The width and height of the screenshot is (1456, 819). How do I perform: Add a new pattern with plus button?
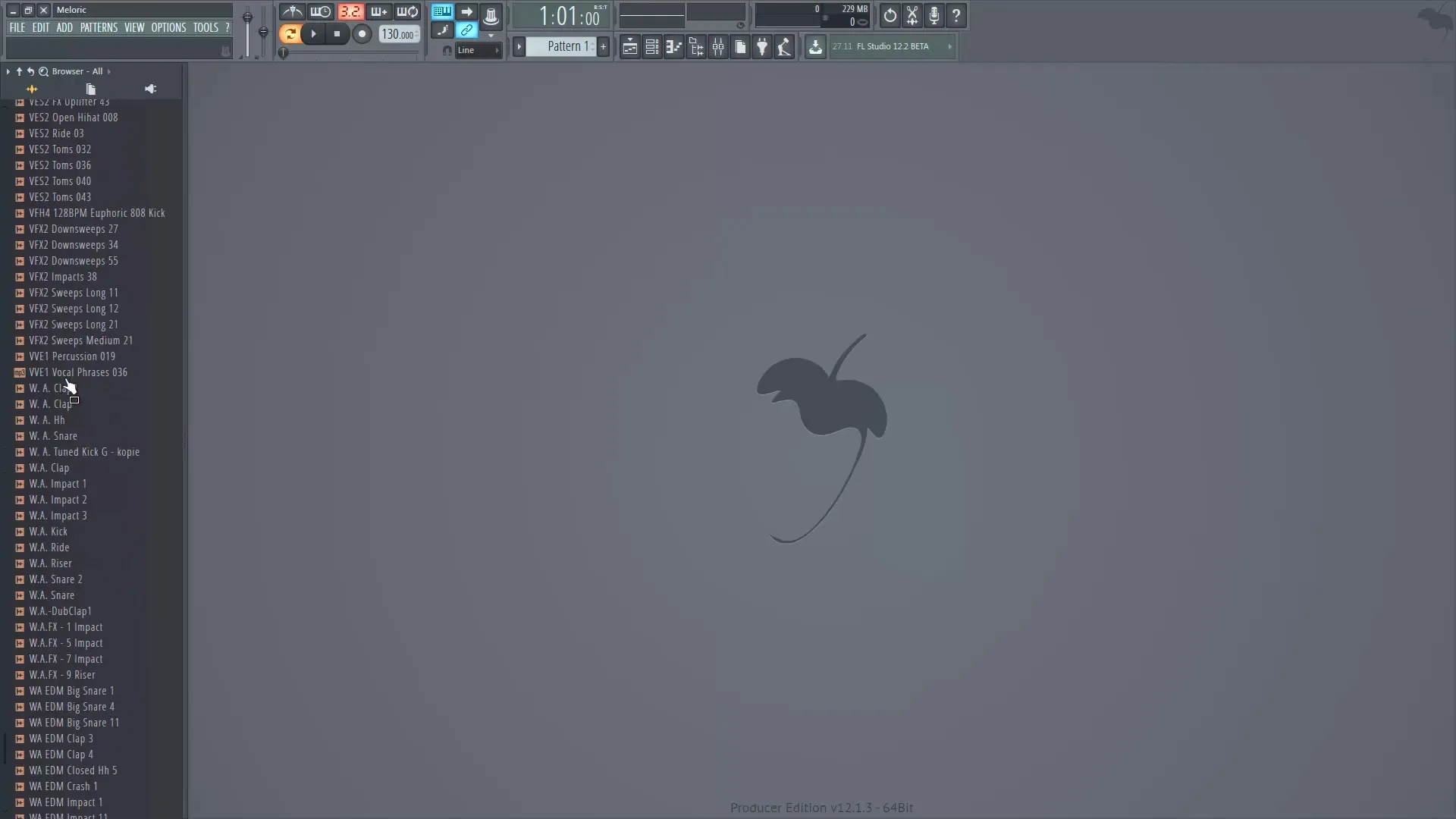pos(604,47)
